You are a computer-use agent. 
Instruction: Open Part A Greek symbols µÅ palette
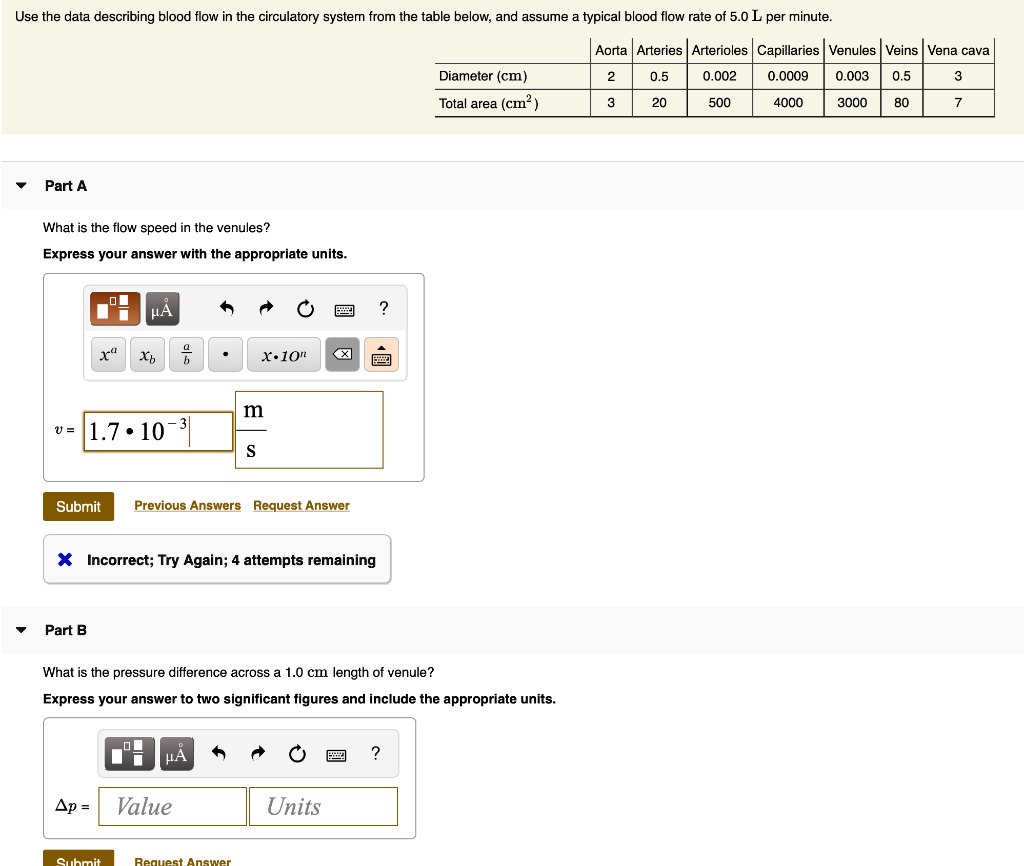pyautogui.click(x=162, y=310)
